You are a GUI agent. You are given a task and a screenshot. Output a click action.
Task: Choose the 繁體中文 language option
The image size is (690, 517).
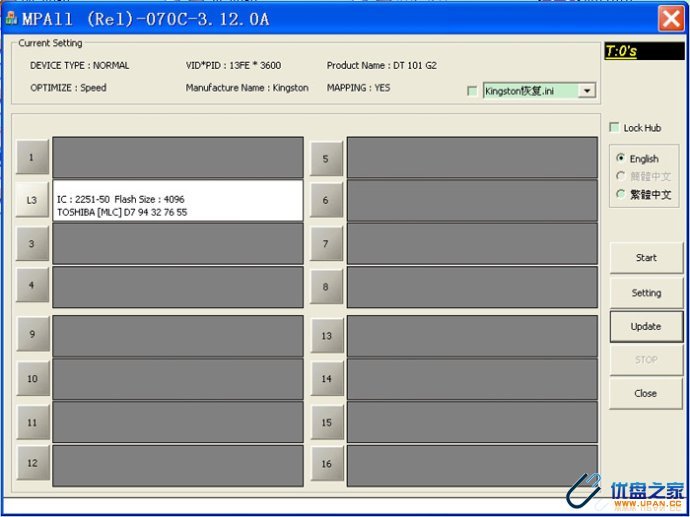621,194
